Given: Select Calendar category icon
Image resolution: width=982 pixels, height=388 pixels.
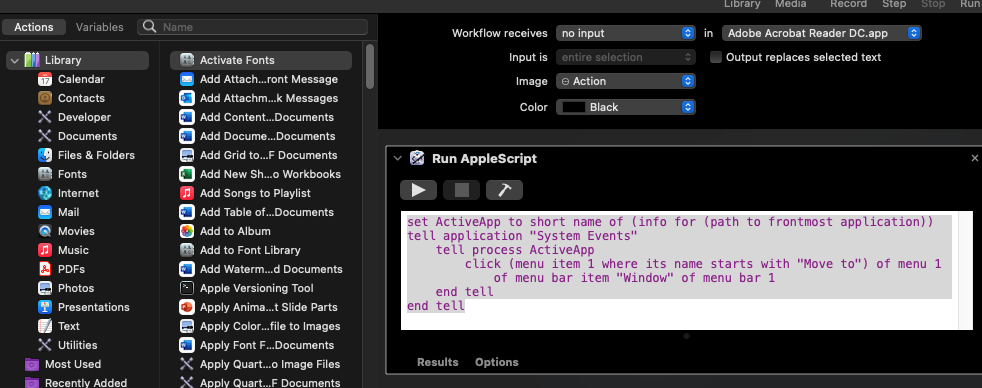Looking at the screenshot, I should [x=44, y=79].
